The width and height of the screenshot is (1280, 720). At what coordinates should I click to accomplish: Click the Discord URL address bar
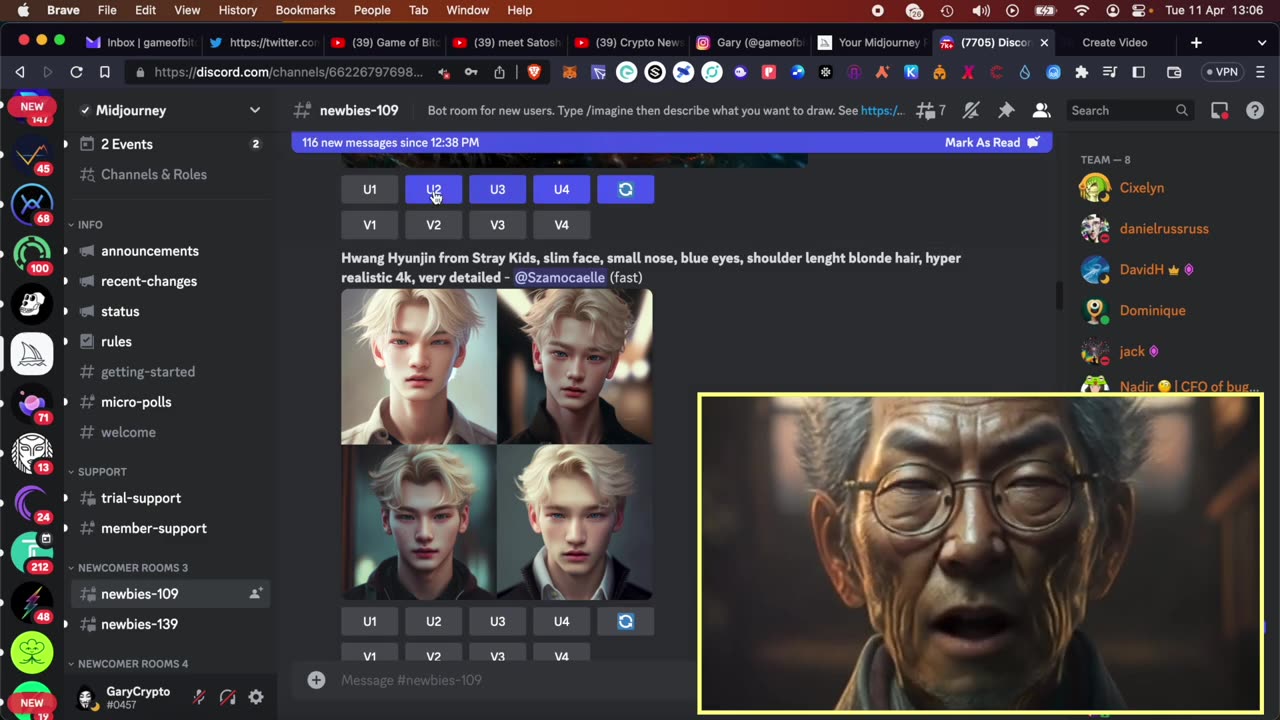(289, 72)
